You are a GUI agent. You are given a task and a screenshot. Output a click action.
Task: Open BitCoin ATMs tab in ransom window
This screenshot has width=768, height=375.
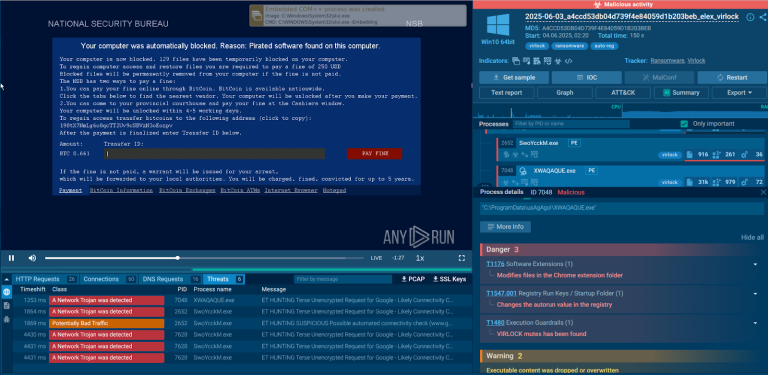click(x=240, y=190)
